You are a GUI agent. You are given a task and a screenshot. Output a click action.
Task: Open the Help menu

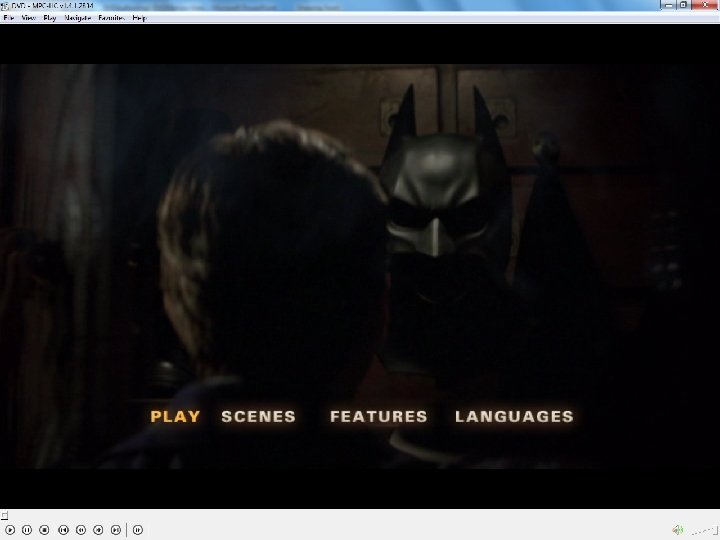pyautogui.click(x=140, y=17)
